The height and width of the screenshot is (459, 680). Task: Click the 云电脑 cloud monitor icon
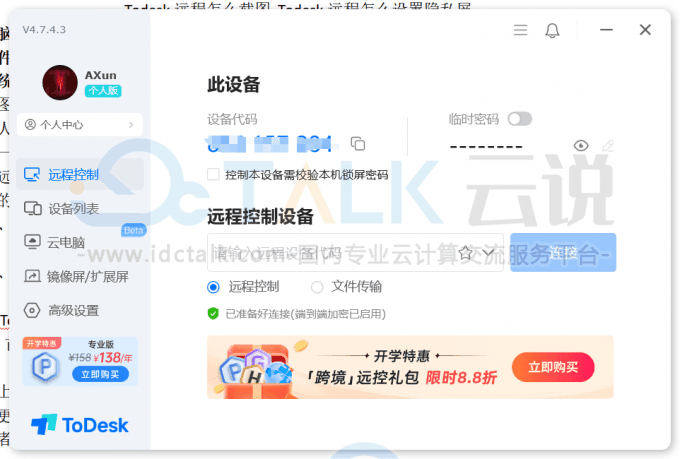[x=32, y=242]
